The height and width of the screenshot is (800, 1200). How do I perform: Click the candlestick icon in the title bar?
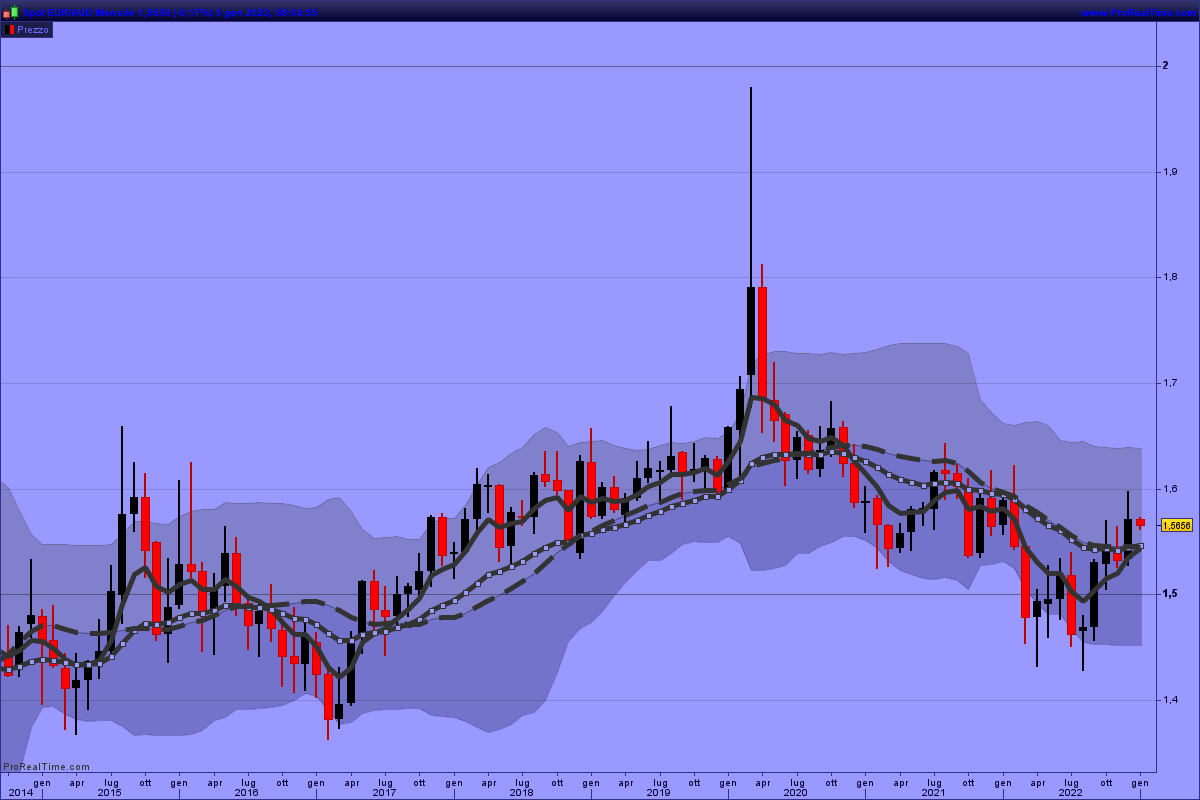[10, 12]
